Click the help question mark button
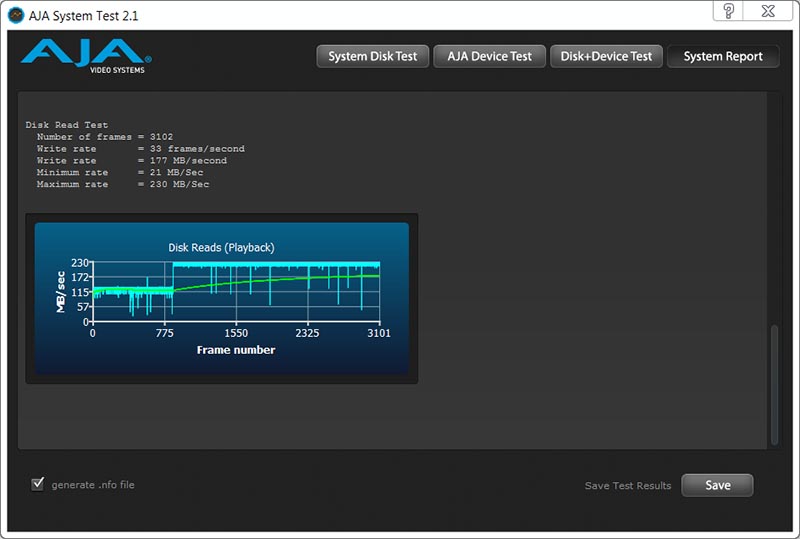 point(729,11)
